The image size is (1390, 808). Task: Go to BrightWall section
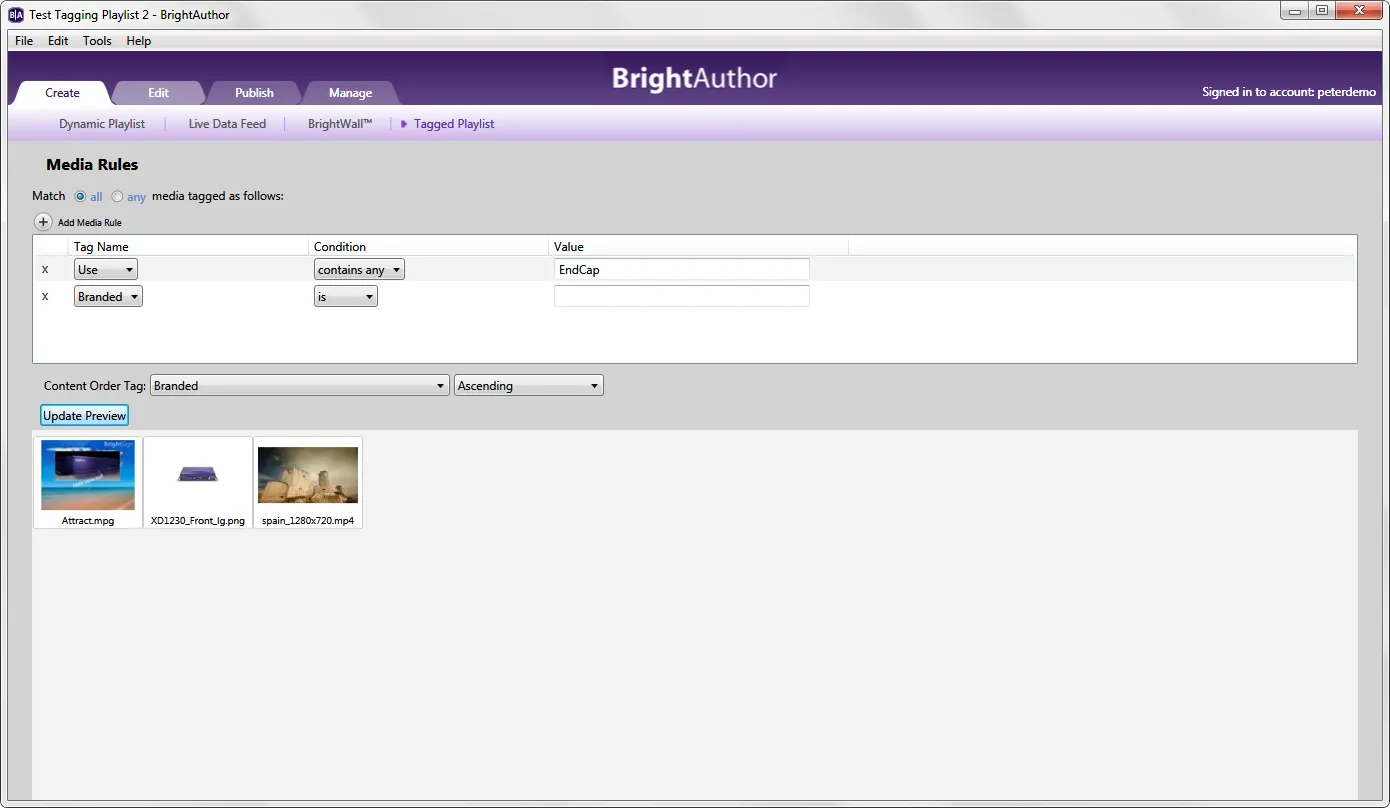tap(340, 124)
